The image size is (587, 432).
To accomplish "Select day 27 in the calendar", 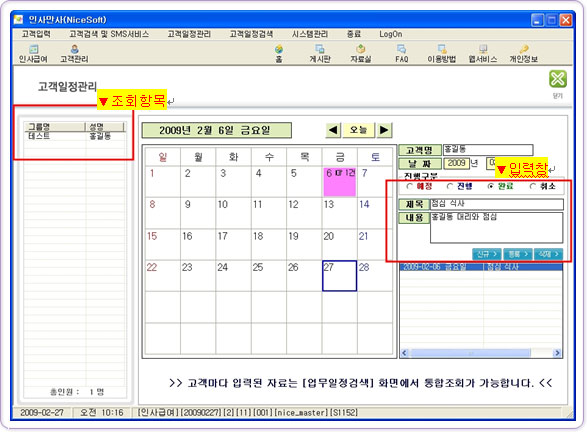I will click(x=339, y=276).
